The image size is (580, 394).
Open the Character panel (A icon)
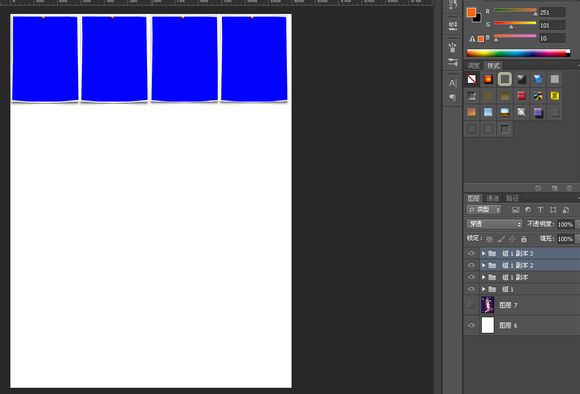(x=452, y=83)
